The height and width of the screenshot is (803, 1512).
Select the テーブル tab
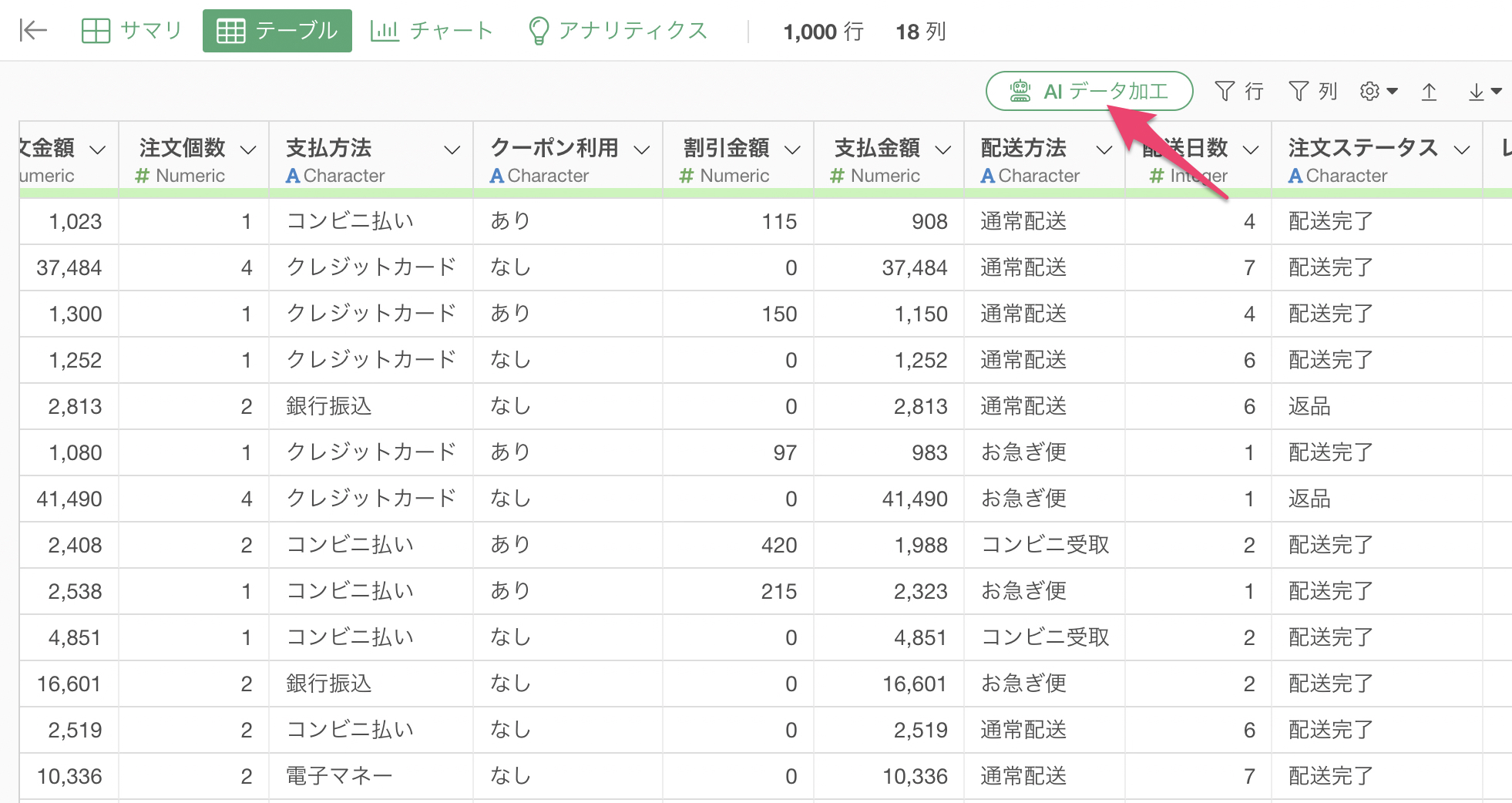[277, 31]
